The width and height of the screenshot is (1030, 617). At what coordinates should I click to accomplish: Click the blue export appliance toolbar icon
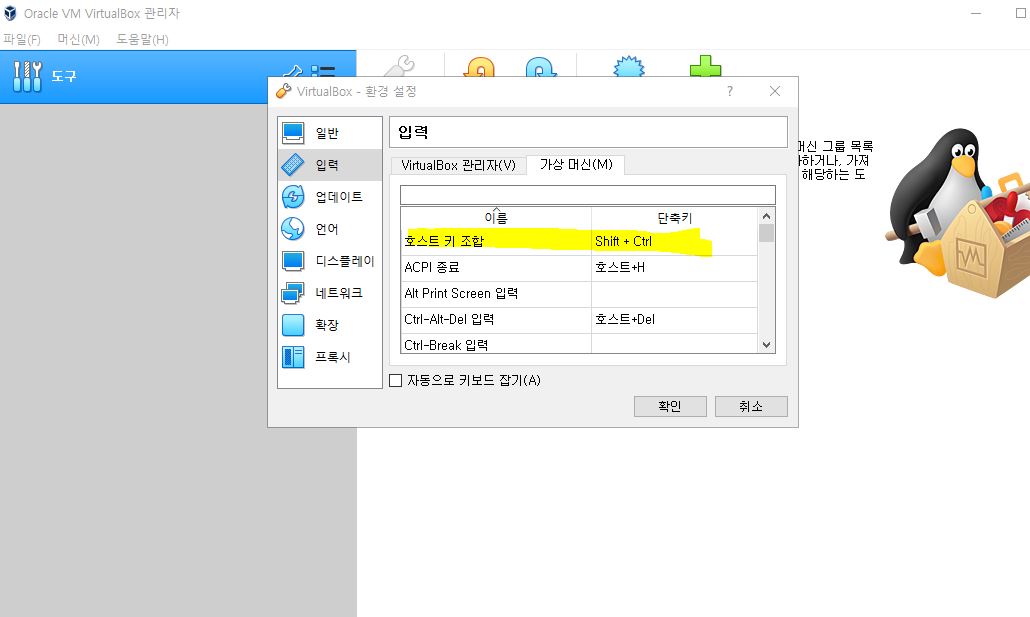[541, 67]
